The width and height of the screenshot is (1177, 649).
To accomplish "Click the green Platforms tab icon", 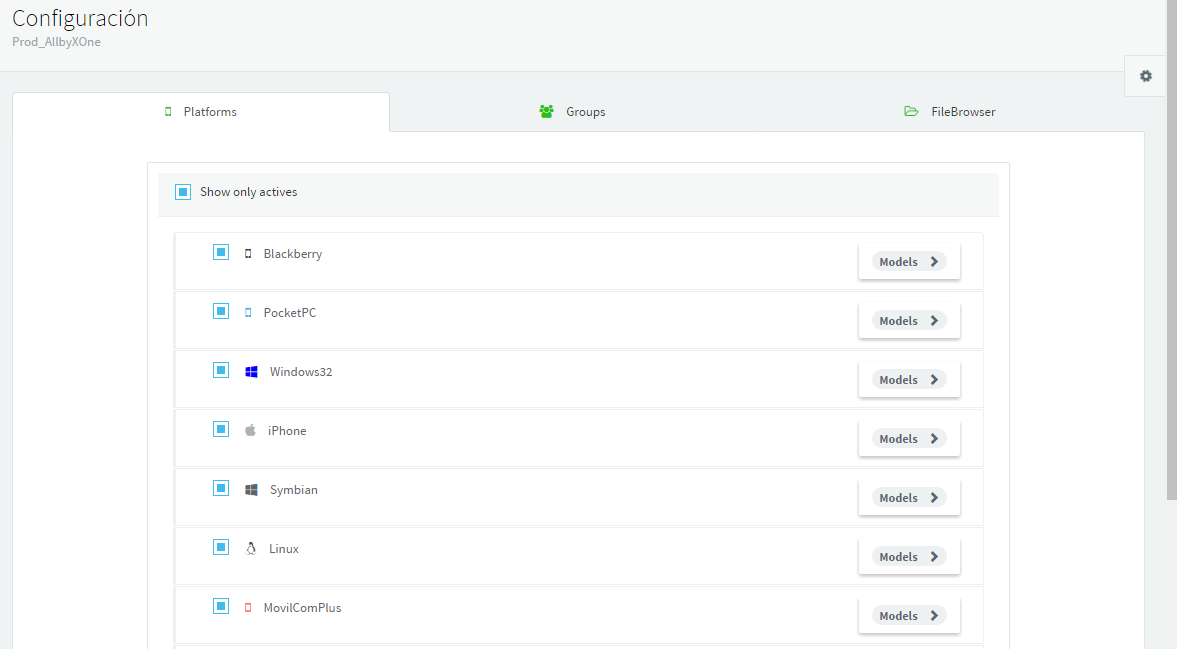I will (168, 112).
